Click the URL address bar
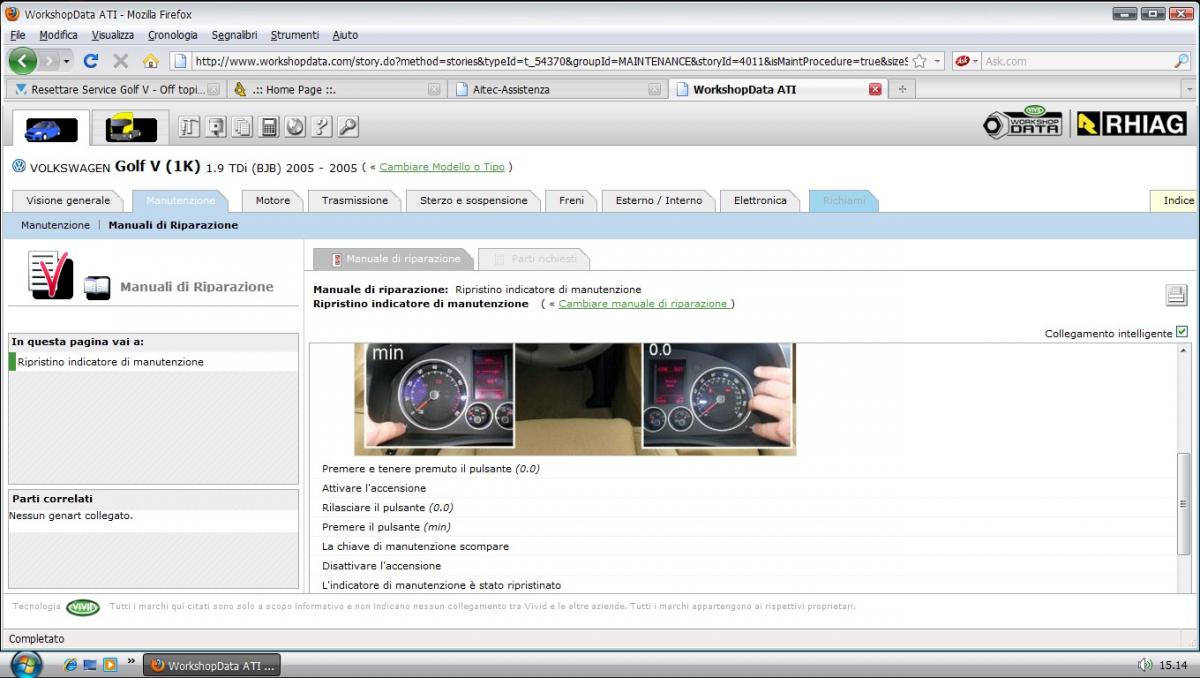Viewport: 1200px width, 678px height. [551, 61]
